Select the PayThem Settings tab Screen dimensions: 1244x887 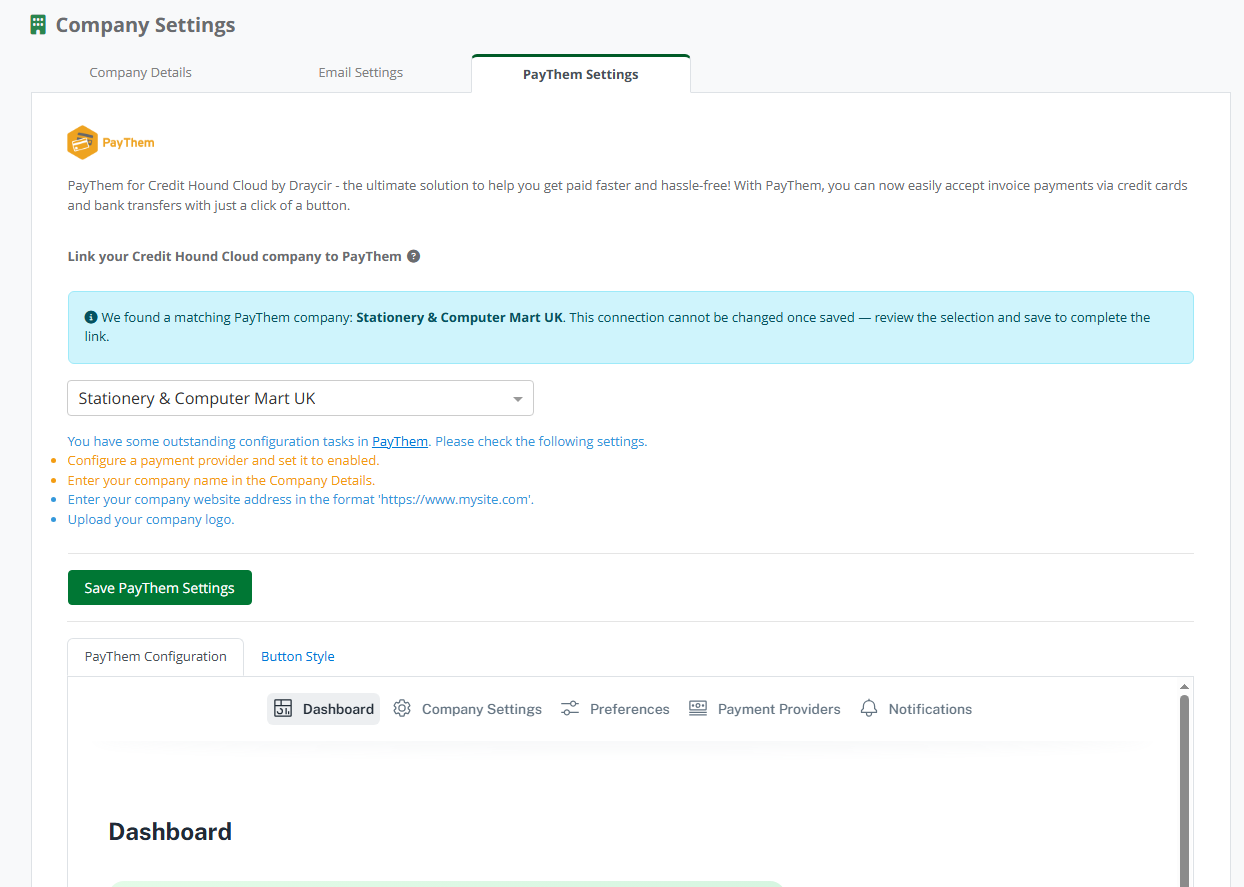(x=581, y=74)
